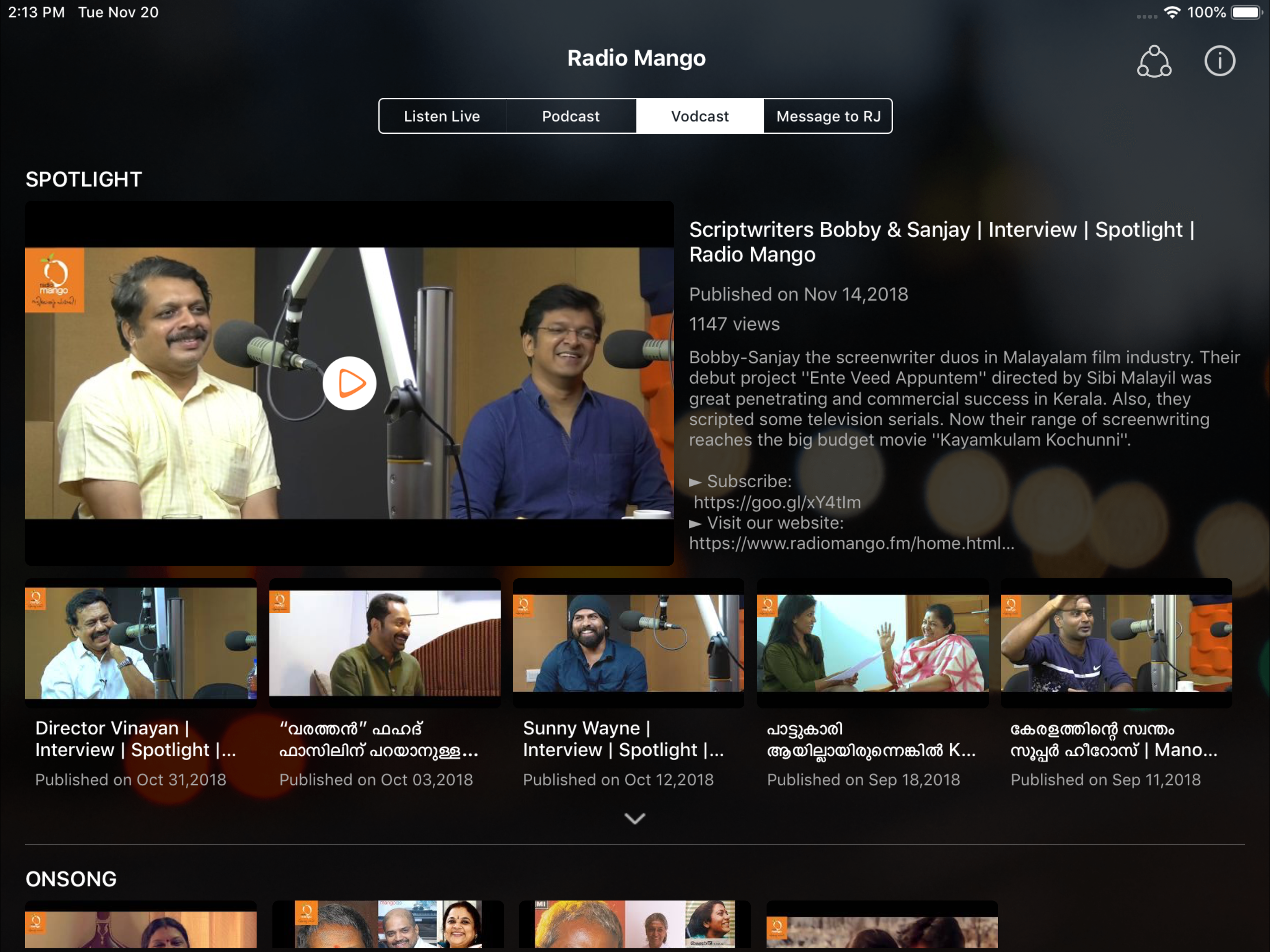The width and height of the screenshot is (1270, 952).
Task: Open first ONSONG video thumbnail
Action: (141, 926)
